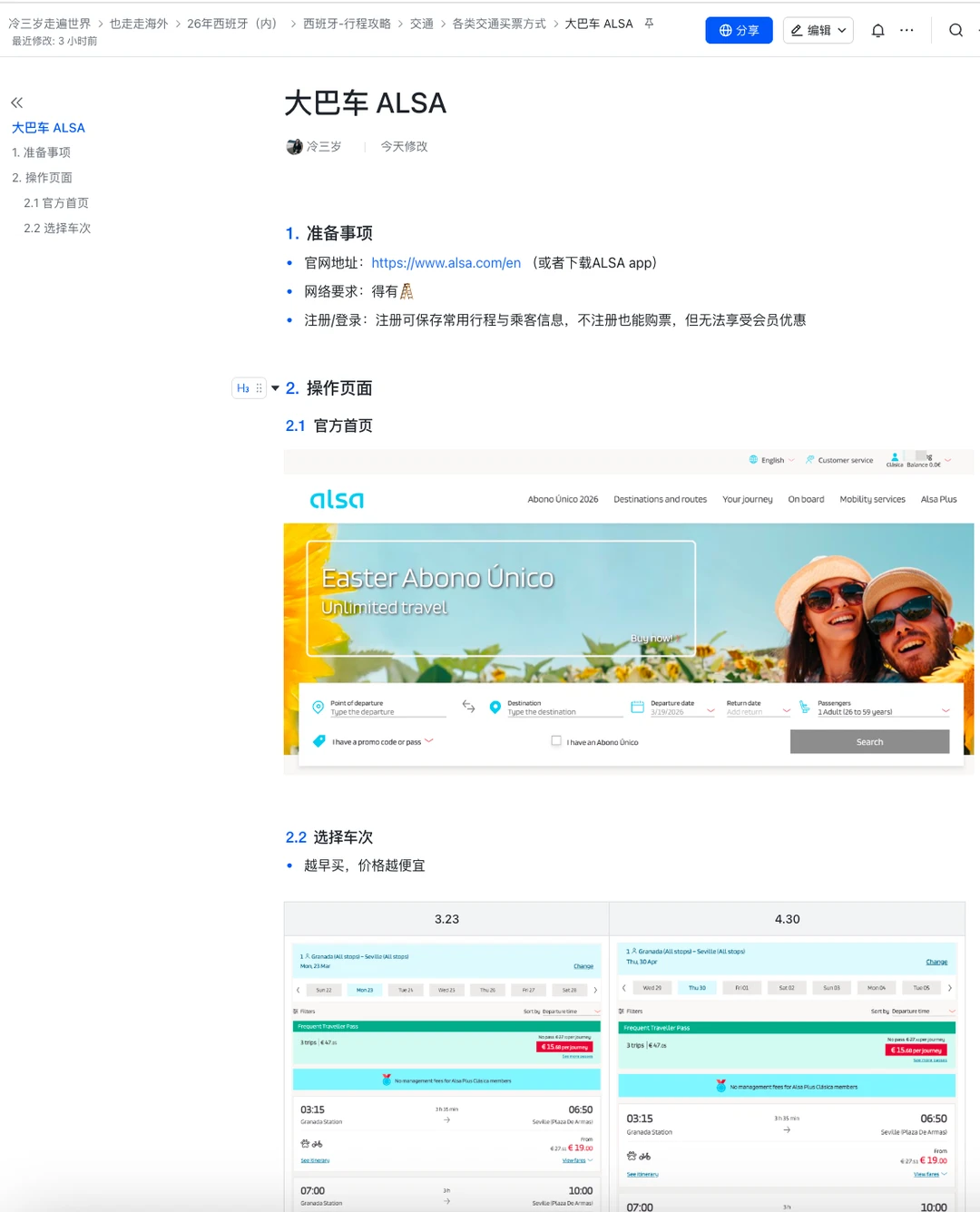980x1212 pixels.
Task: Click the 分享 share button
Action: [x=739, y=30]
